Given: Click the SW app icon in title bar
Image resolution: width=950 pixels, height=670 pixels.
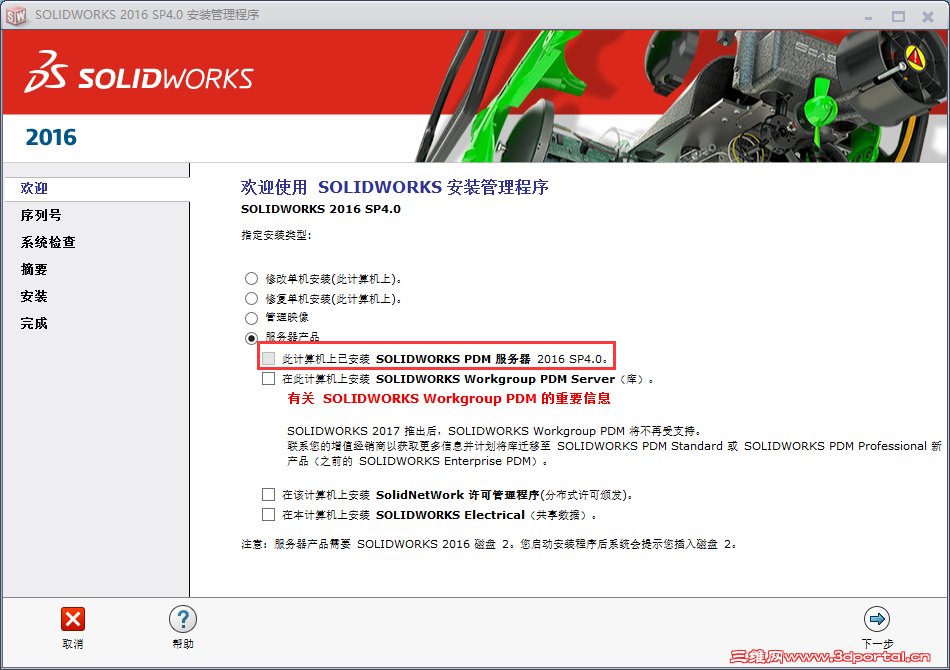Looking at the screenshot, I should click(x=16, y=15).
